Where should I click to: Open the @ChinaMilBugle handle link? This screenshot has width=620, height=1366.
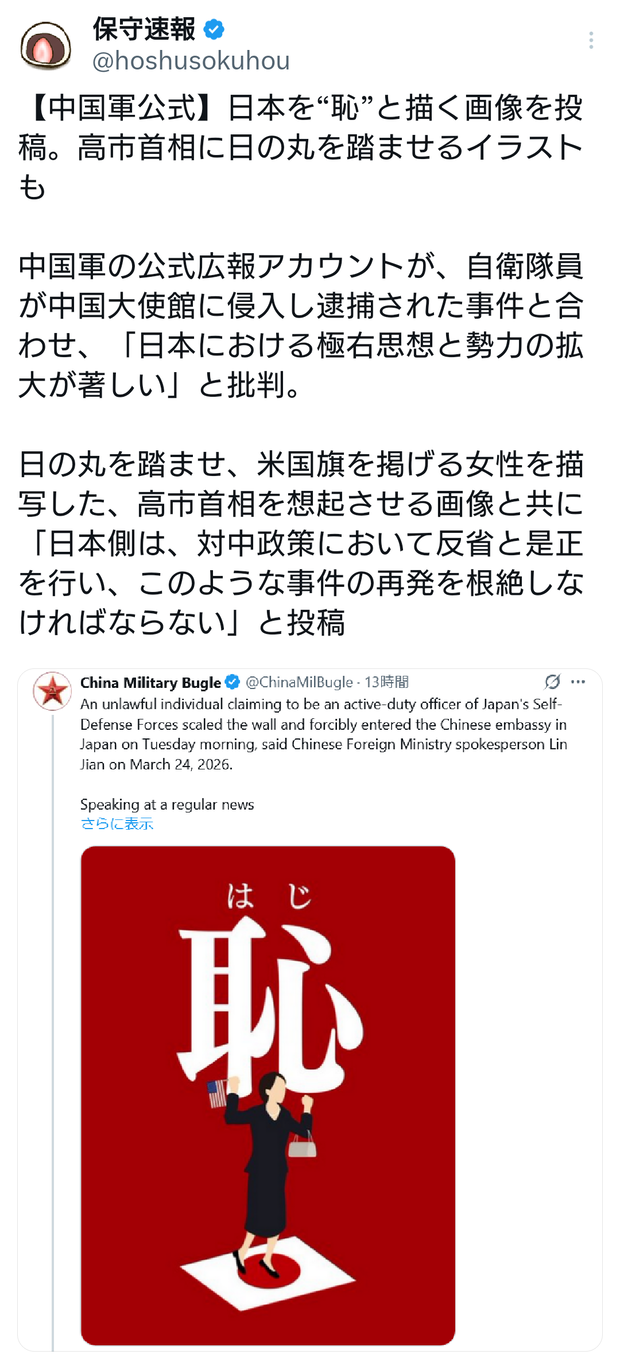pos(297,682)
